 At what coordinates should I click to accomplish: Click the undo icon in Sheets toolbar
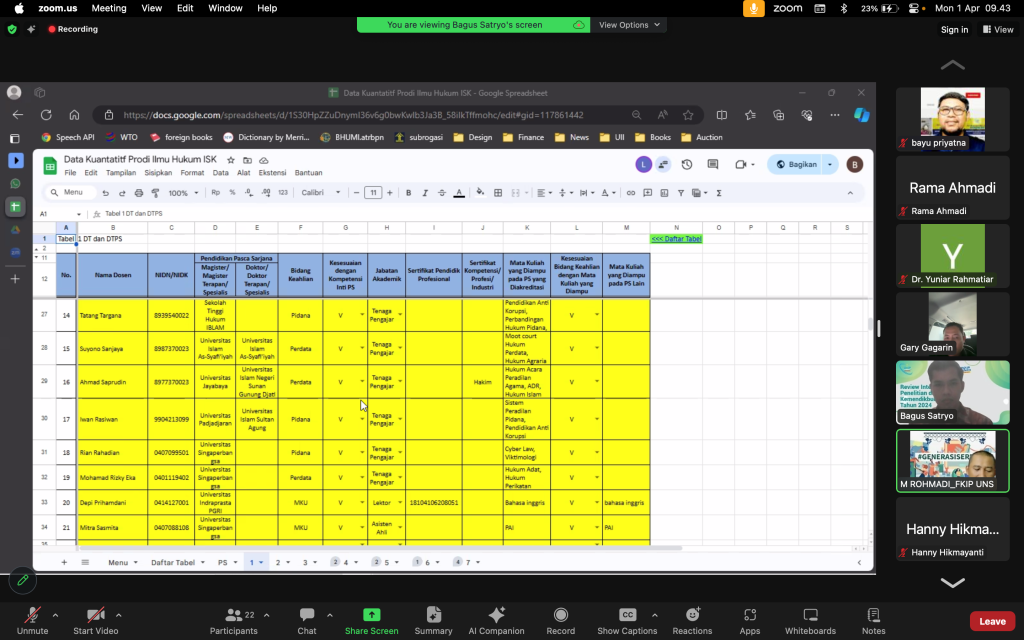105,193
